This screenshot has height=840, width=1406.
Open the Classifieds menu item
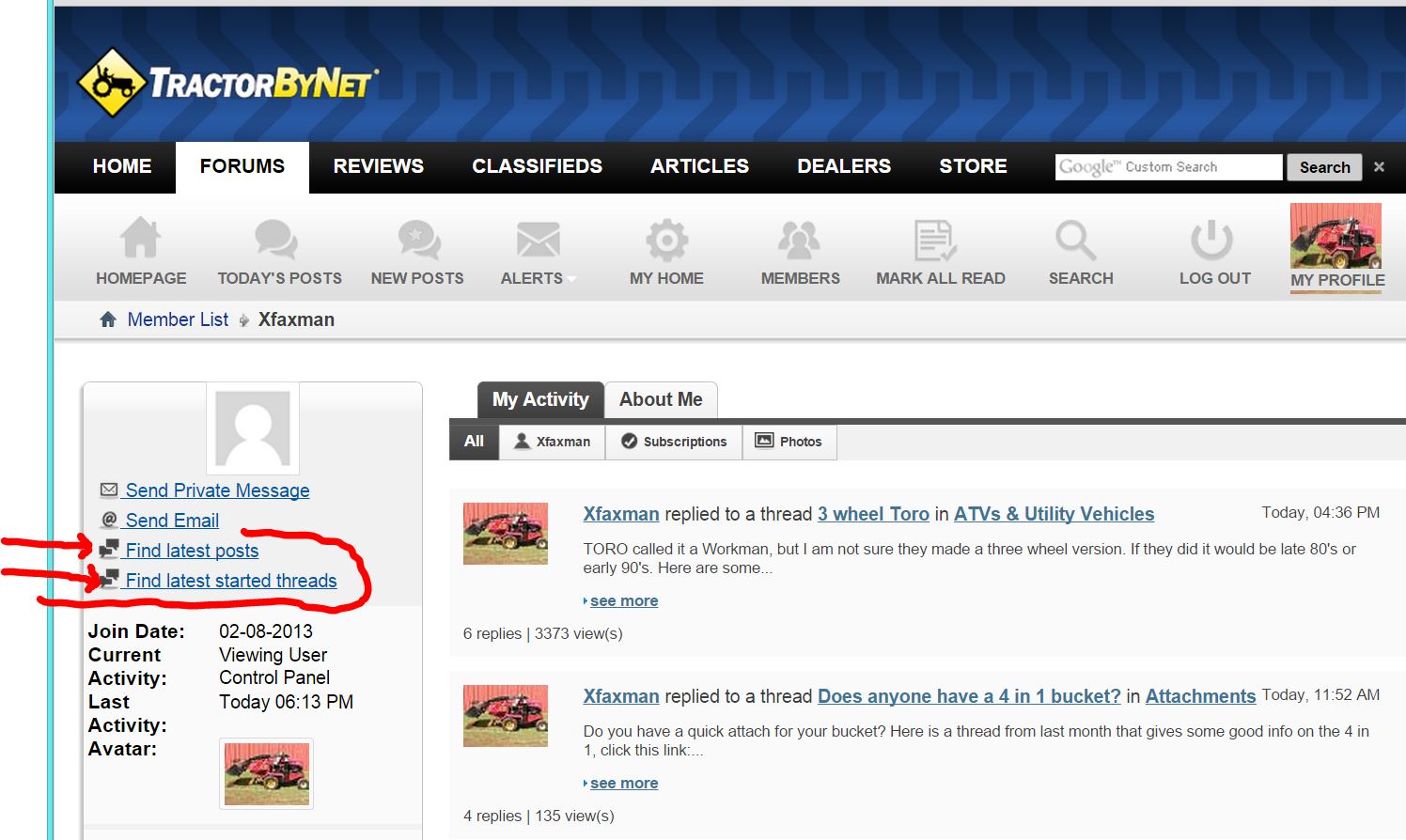click(x=537, y=166)
